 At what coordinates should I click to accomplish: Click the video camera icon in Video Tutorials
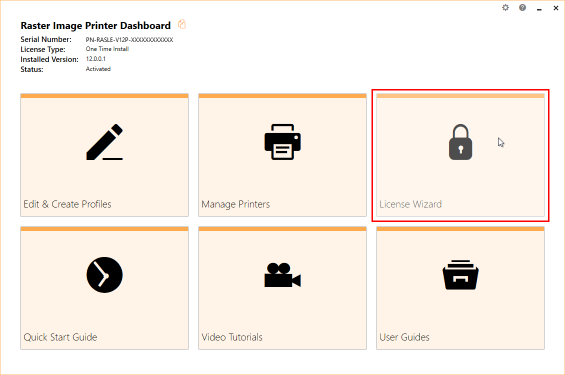(282, 275)
